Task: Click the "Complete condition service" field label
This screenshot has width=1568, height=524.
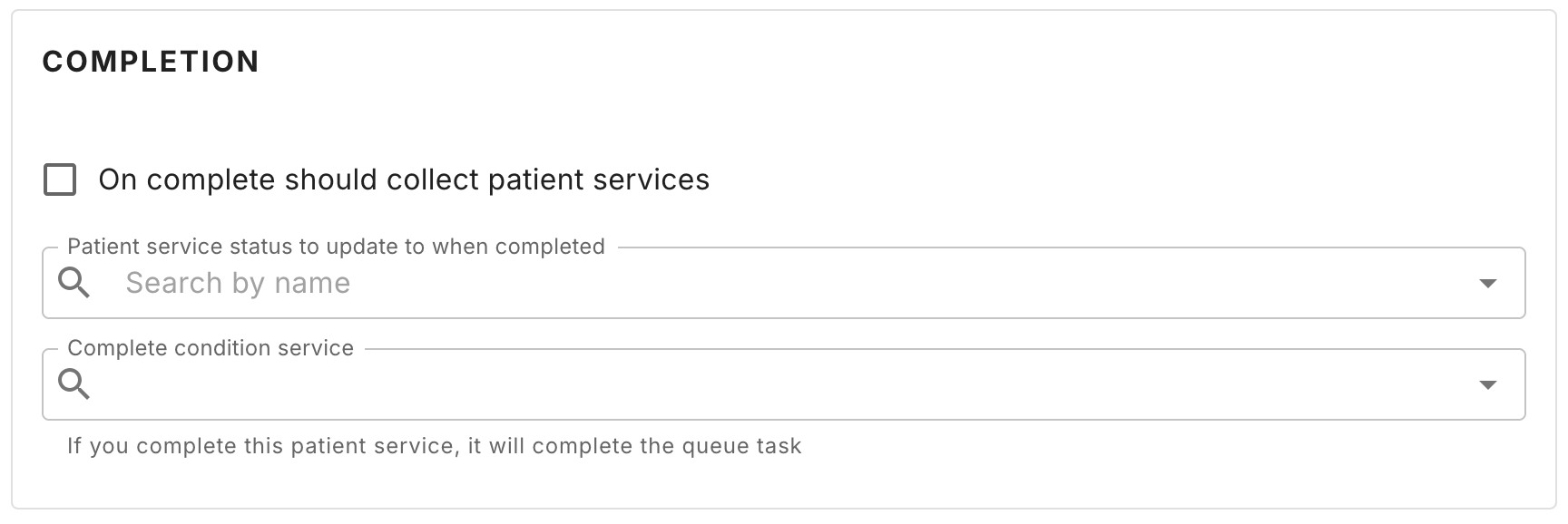Action: 211,348
